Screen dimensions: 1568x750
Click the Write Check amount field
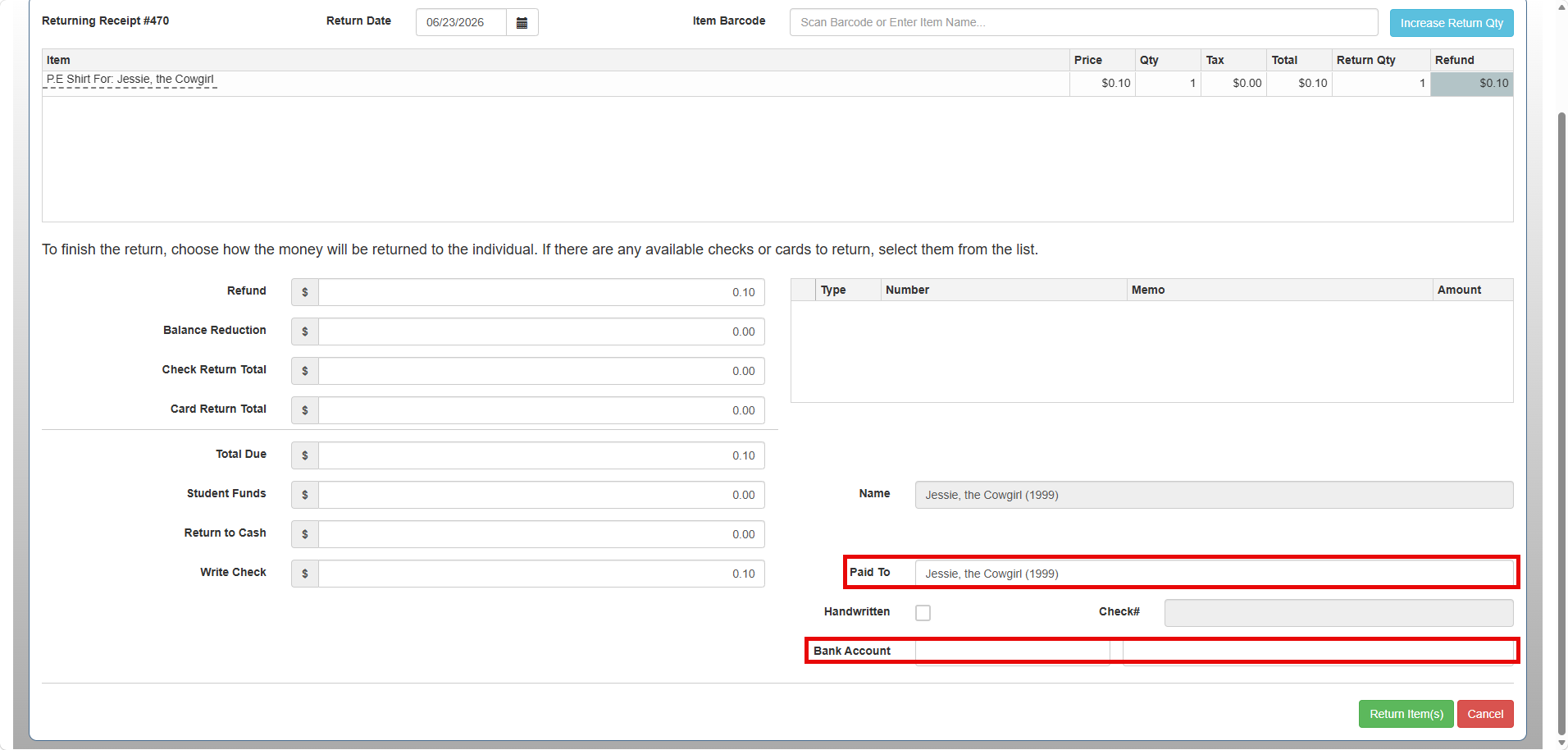(x=541, y=574)
